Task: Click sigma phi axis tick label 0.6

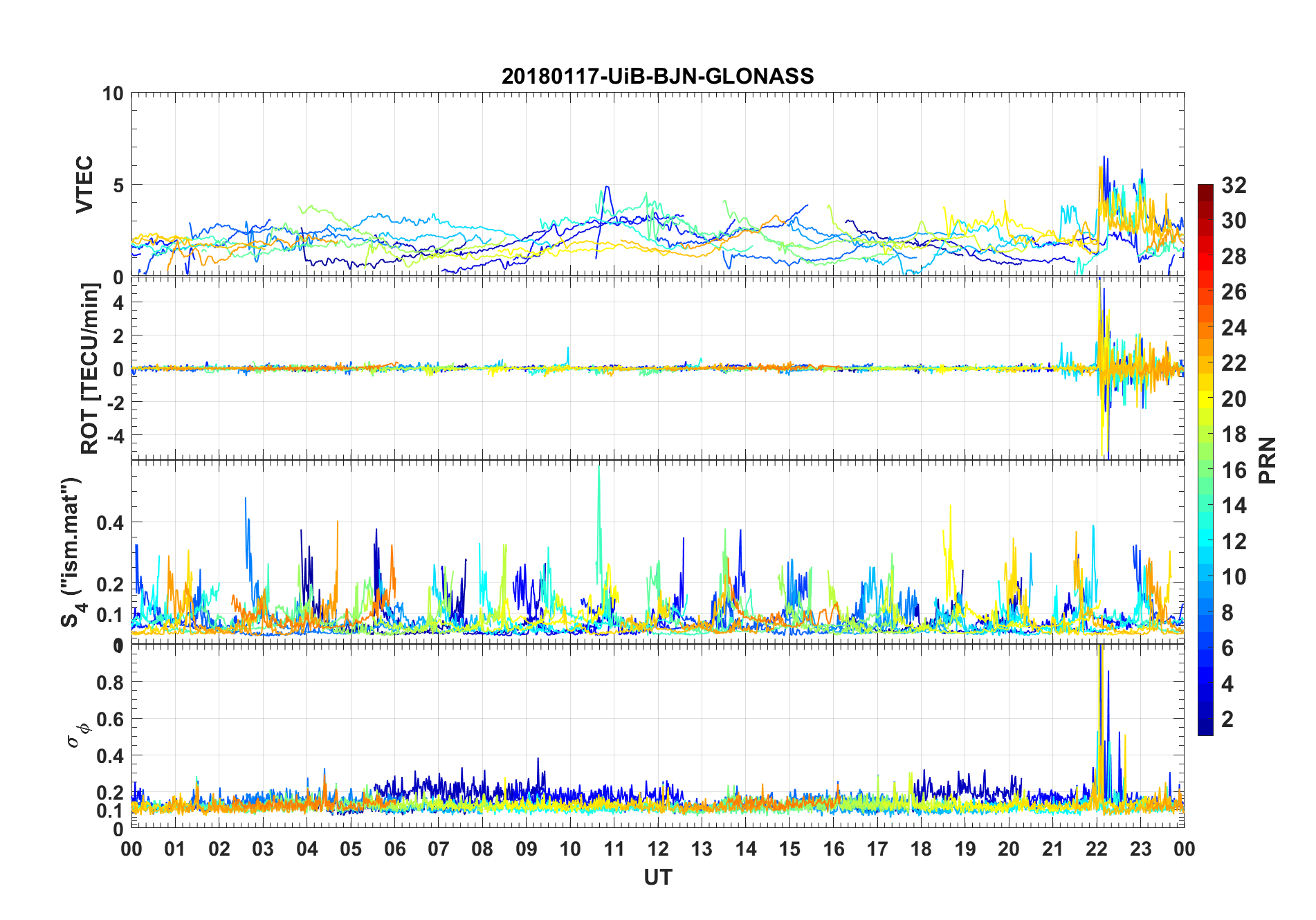Action: 111,719
